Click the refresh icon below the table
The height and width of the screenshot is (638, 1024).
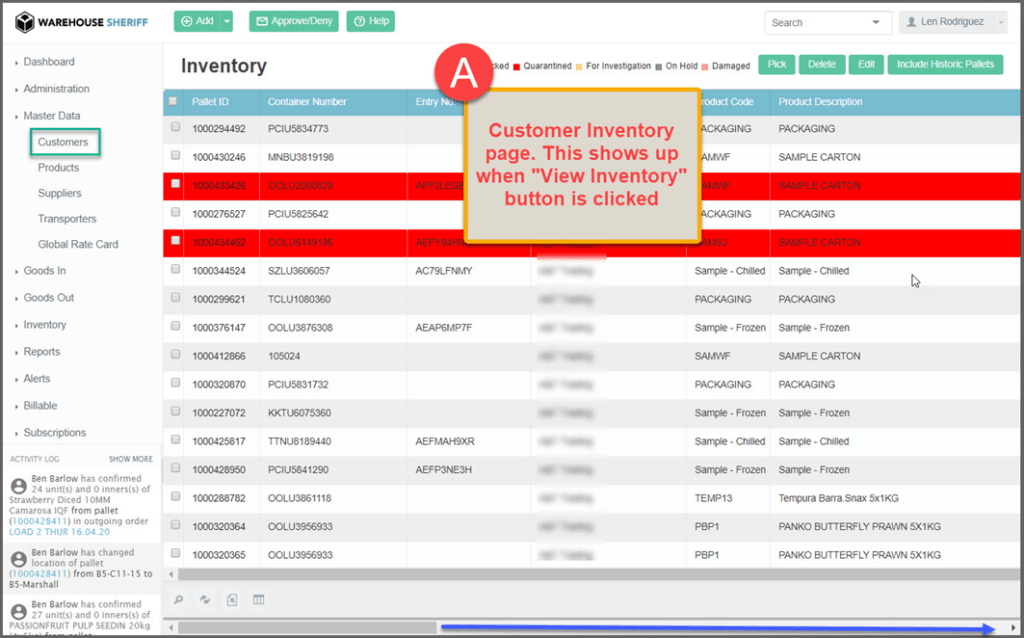tap(205, 600)
